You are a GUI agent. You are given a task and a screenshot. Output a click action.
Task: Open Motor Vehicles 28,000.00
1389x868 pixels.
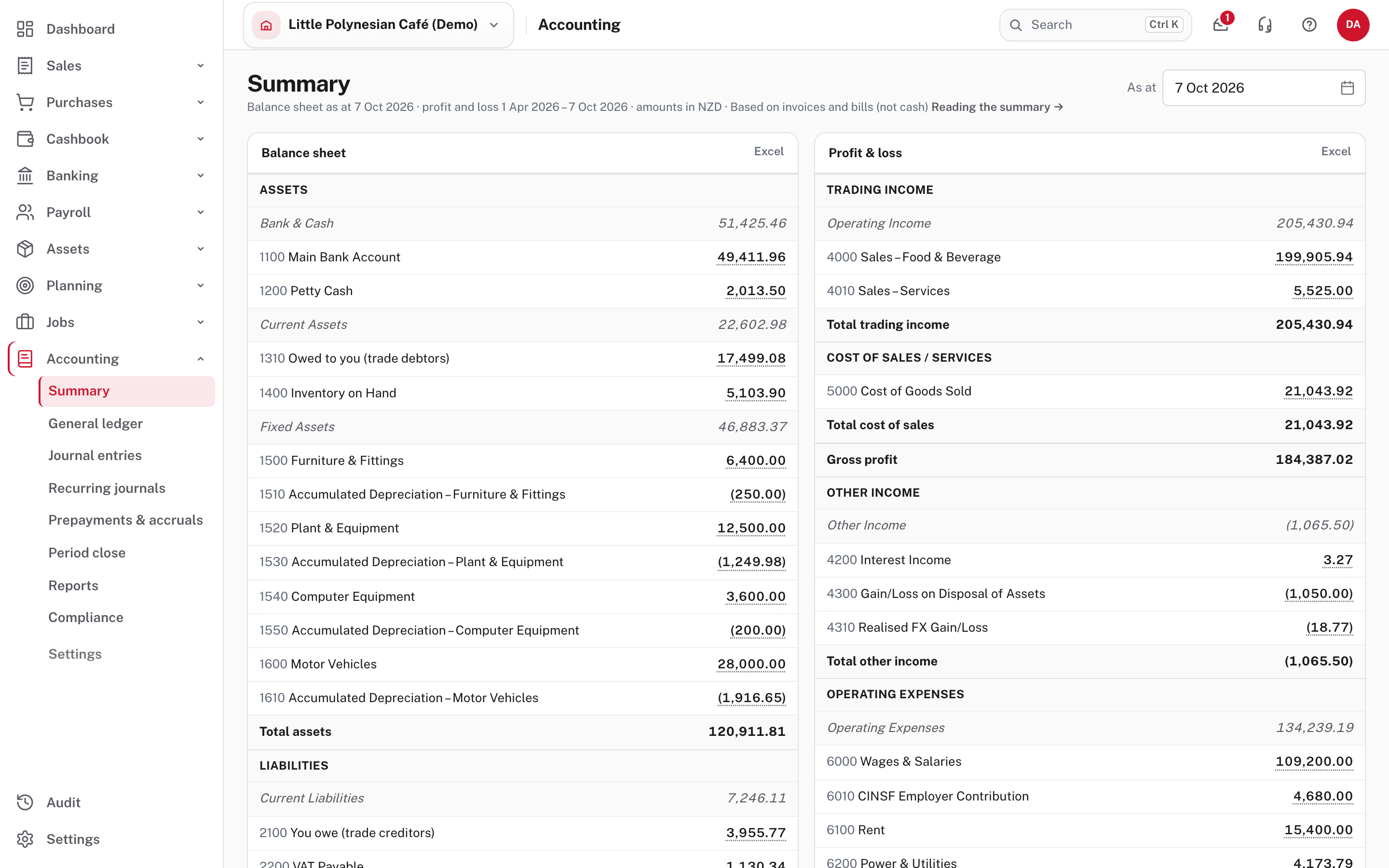751,664
